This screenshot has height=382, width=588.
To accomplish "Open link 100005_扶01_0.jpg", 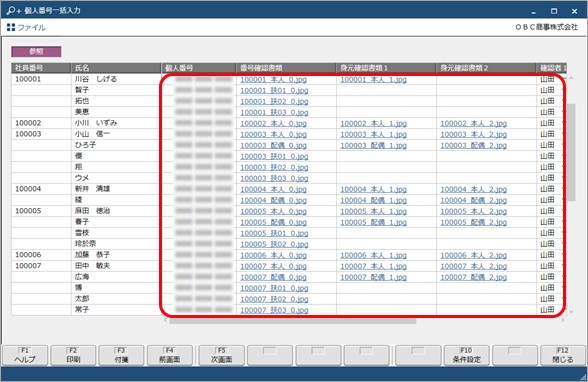I will (x=274, y=233).
